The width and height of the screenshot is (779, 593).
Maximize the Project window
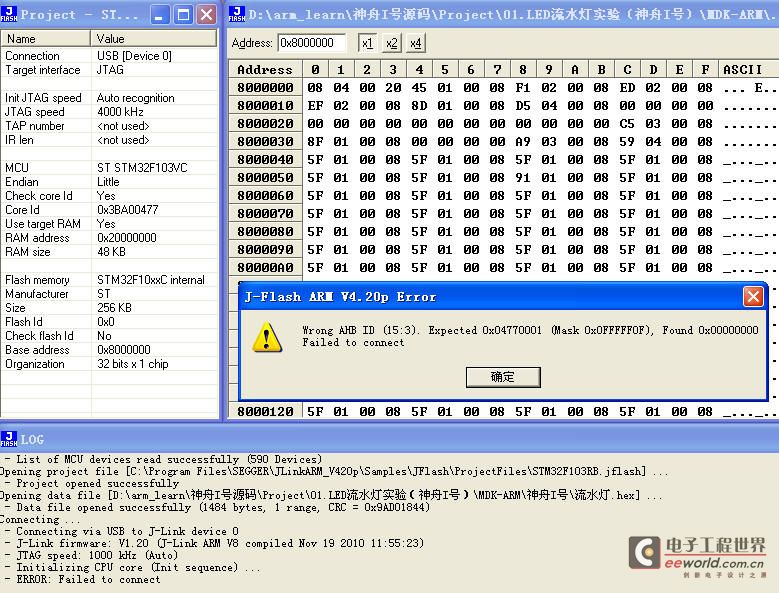(x=183, y=14)
